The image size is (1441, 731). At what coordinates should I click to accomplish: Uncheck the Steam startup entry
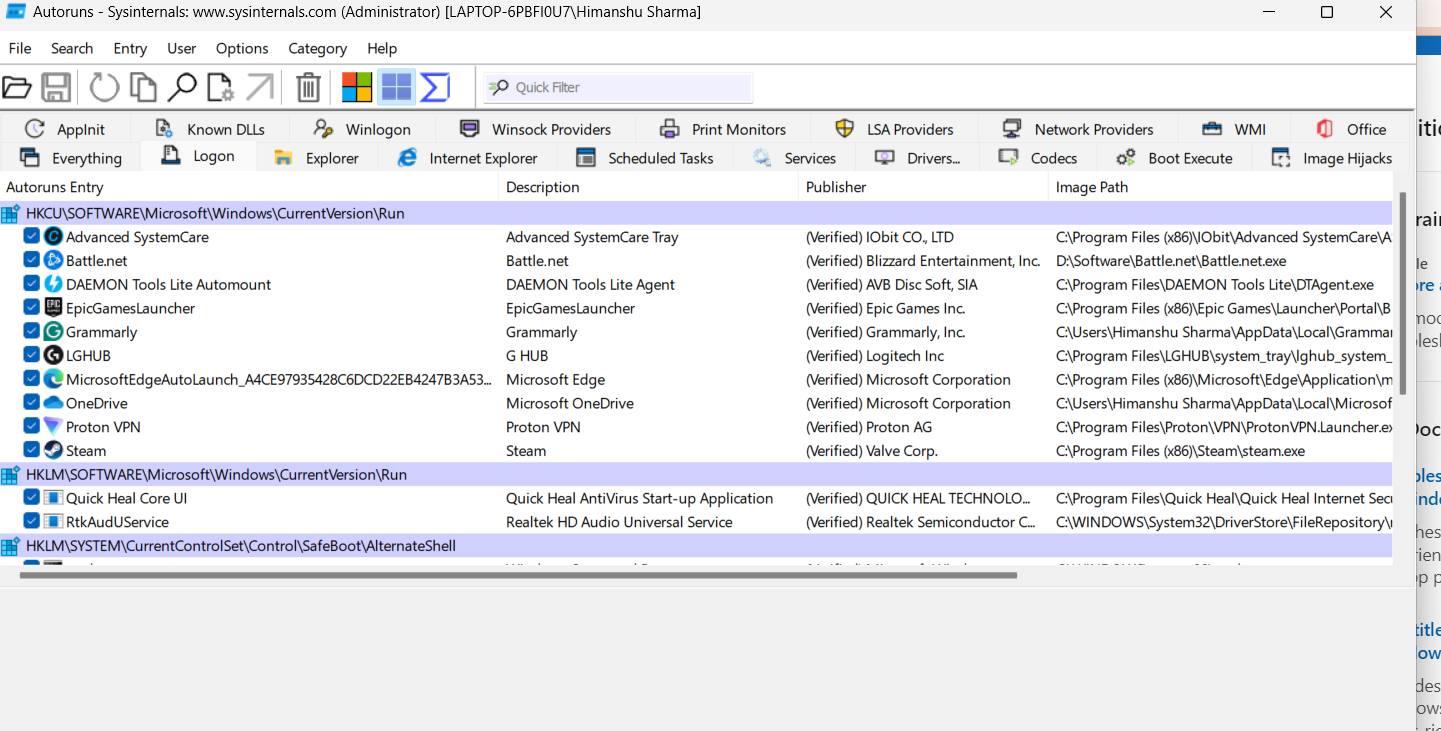tap(32, 450)
